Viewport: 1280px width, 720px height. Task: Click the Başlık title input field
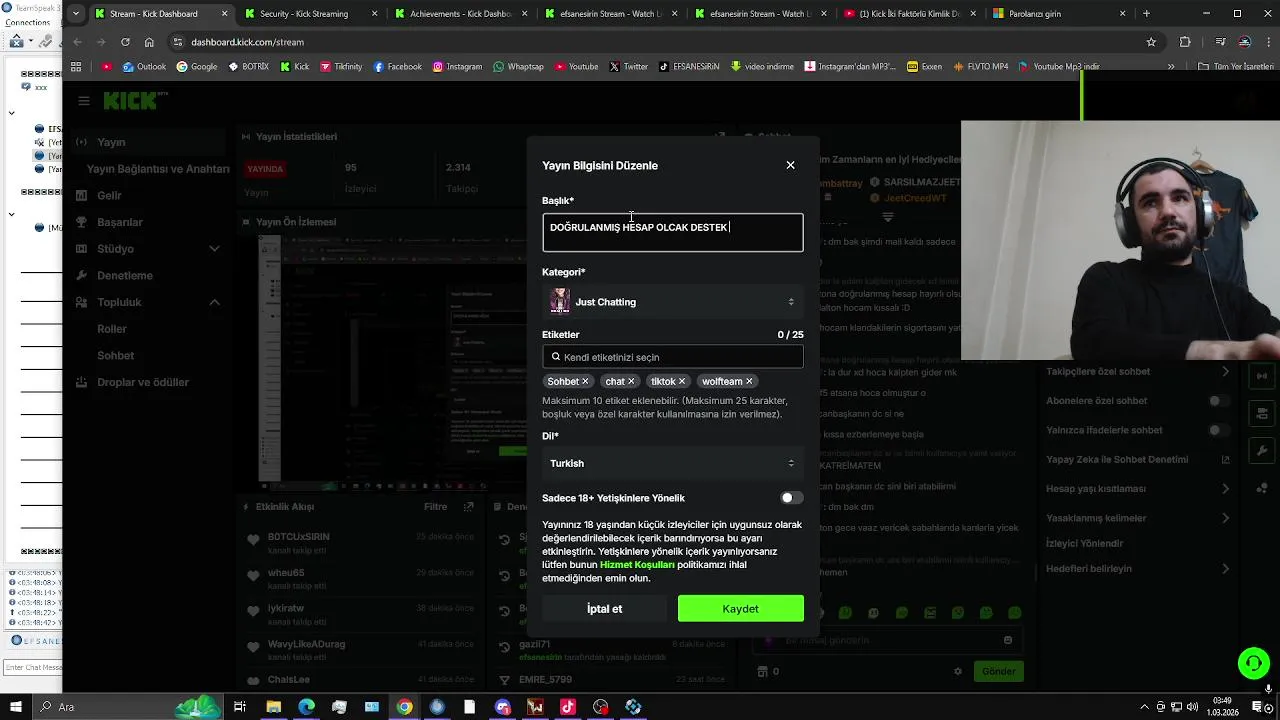tap(672, 232)
